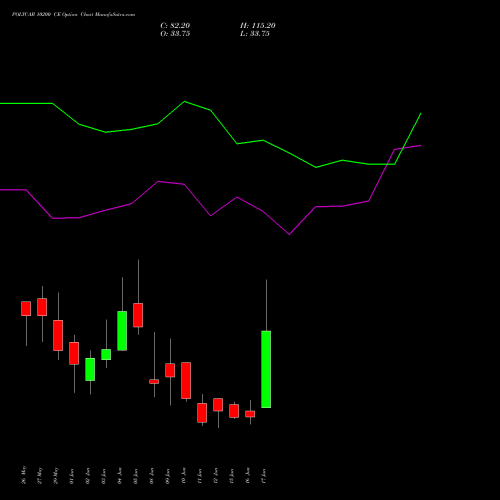Click the 10 Jun date label
This screenshot has width=500, height=500.
[x=184, y=476]
